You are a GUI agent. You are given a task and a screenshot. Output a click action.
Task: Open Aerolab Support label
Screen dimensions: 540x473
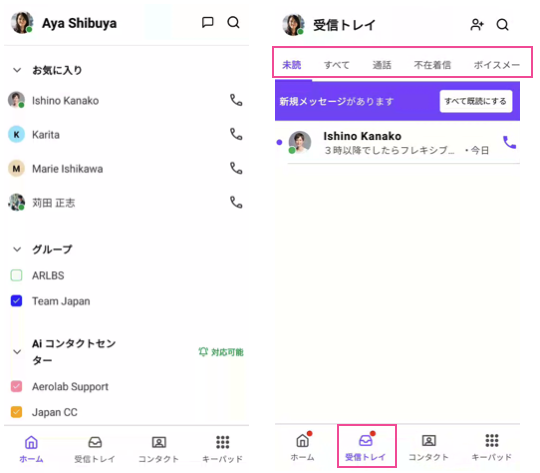click(x=70, y=386)
